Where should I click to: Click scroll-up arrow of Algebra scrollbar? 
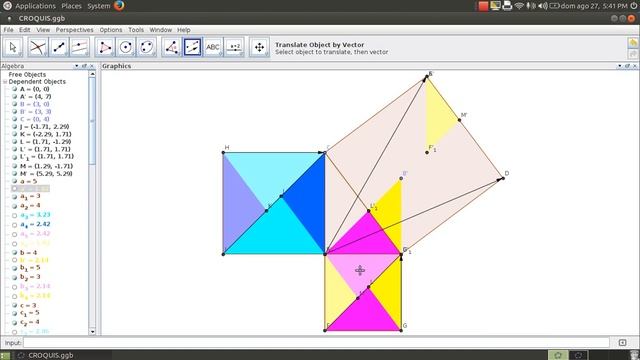(92, 74)
